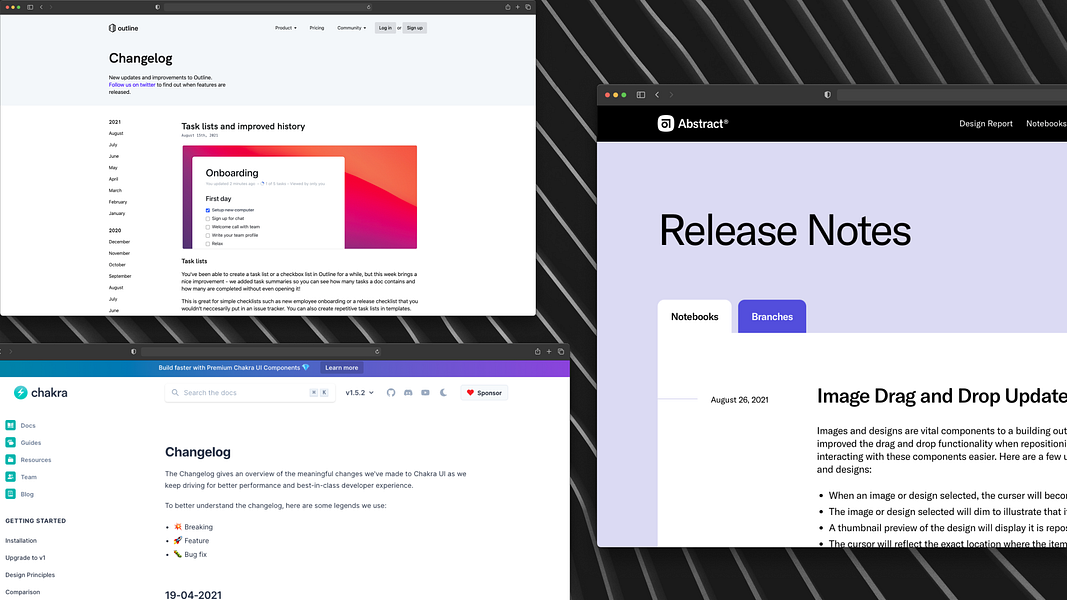
Task: Jump to March in Outline's changelog archive
Action: point(115,190)
